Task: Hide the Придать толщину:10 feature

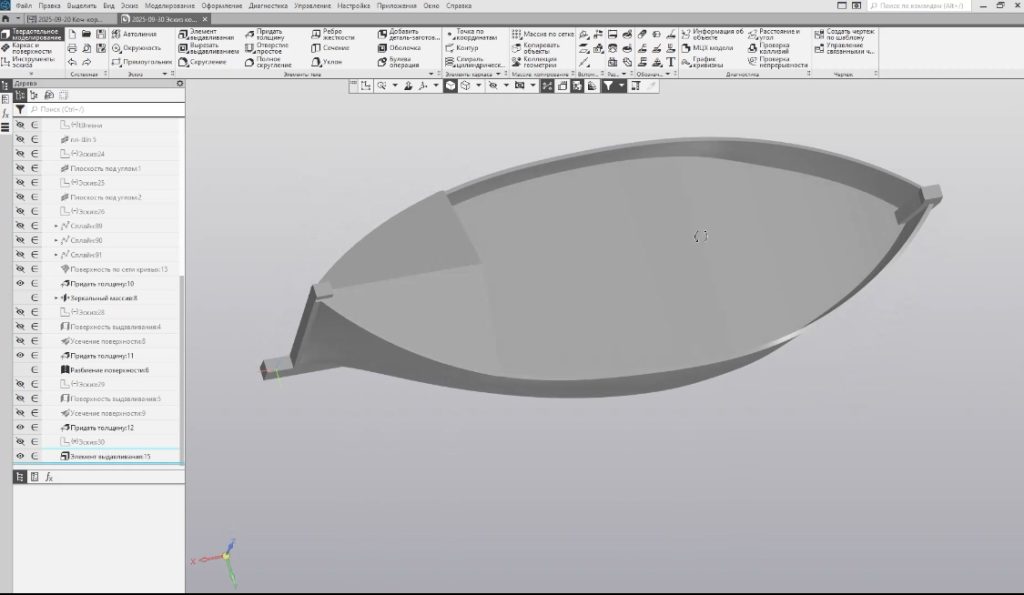Action: click(19, 284)
